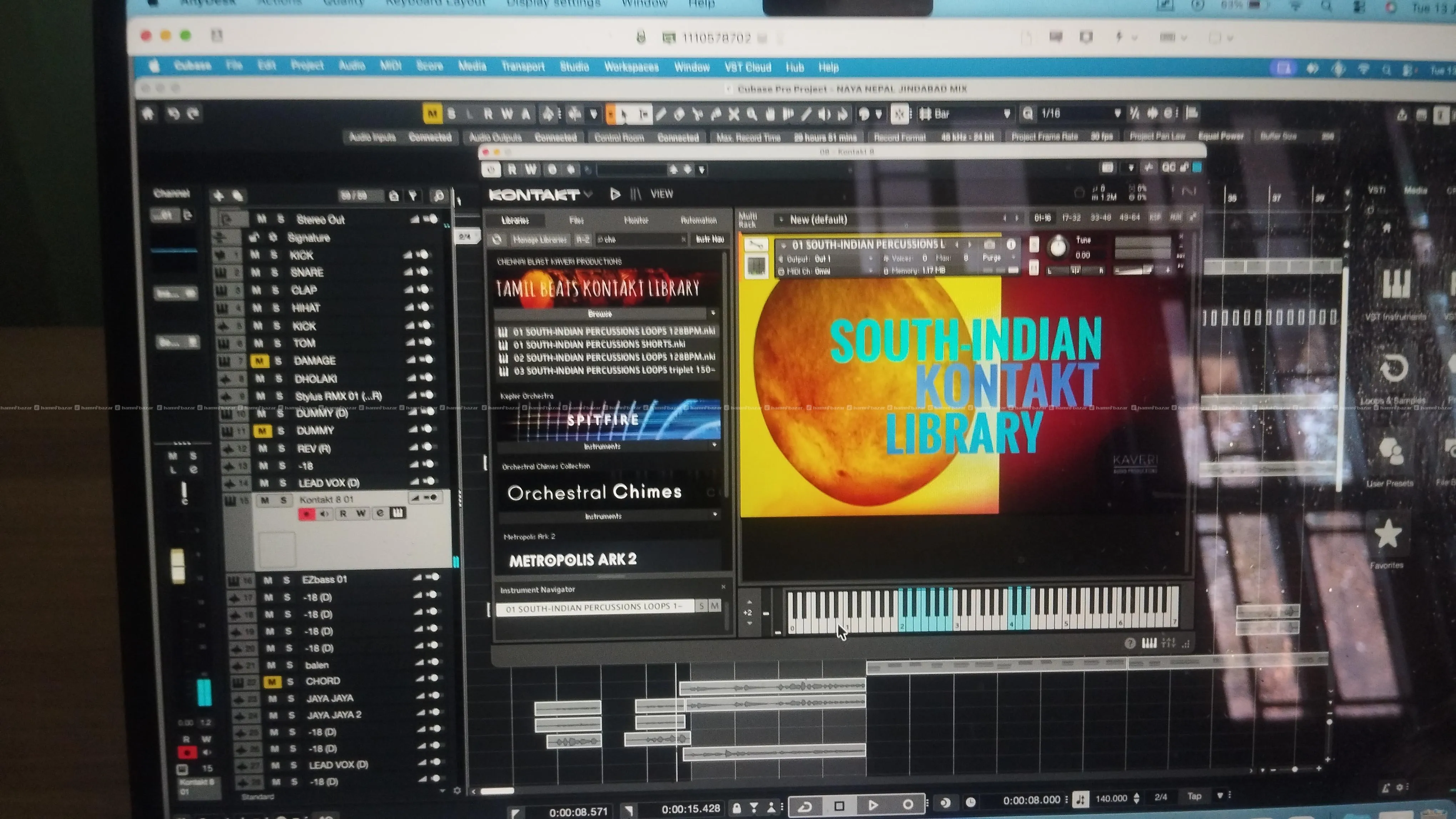Screen dimensions: 1456x819
Task: Select the Glue tool
Action: point(716,115)
